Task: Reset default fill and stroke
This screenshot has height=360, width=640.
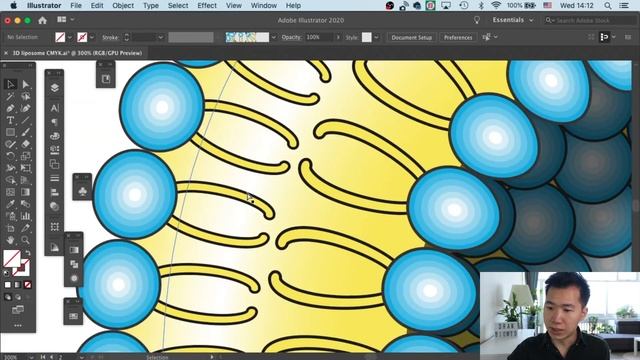Action: click(x=6, y=273)
